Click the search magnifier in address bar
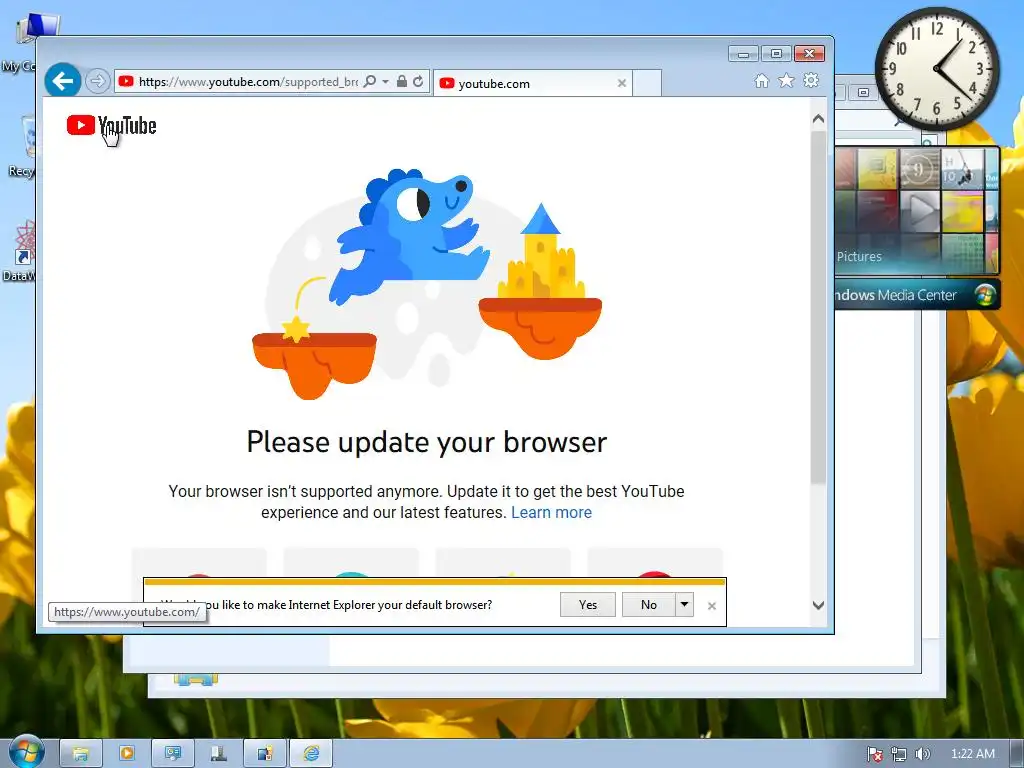Image resolution: width=1024 pixels, height=768 pixels. pos(370,82)
